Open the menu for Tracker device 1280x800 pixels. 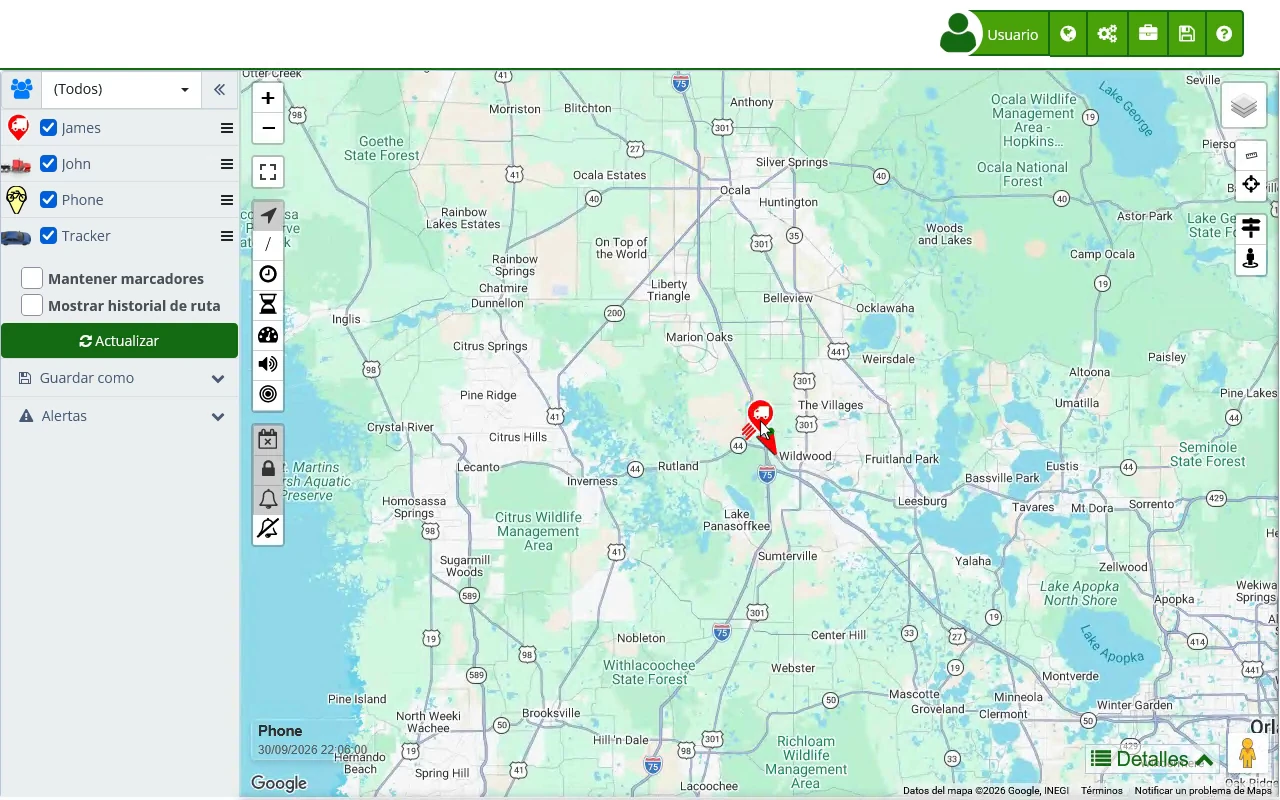(227, 236)
